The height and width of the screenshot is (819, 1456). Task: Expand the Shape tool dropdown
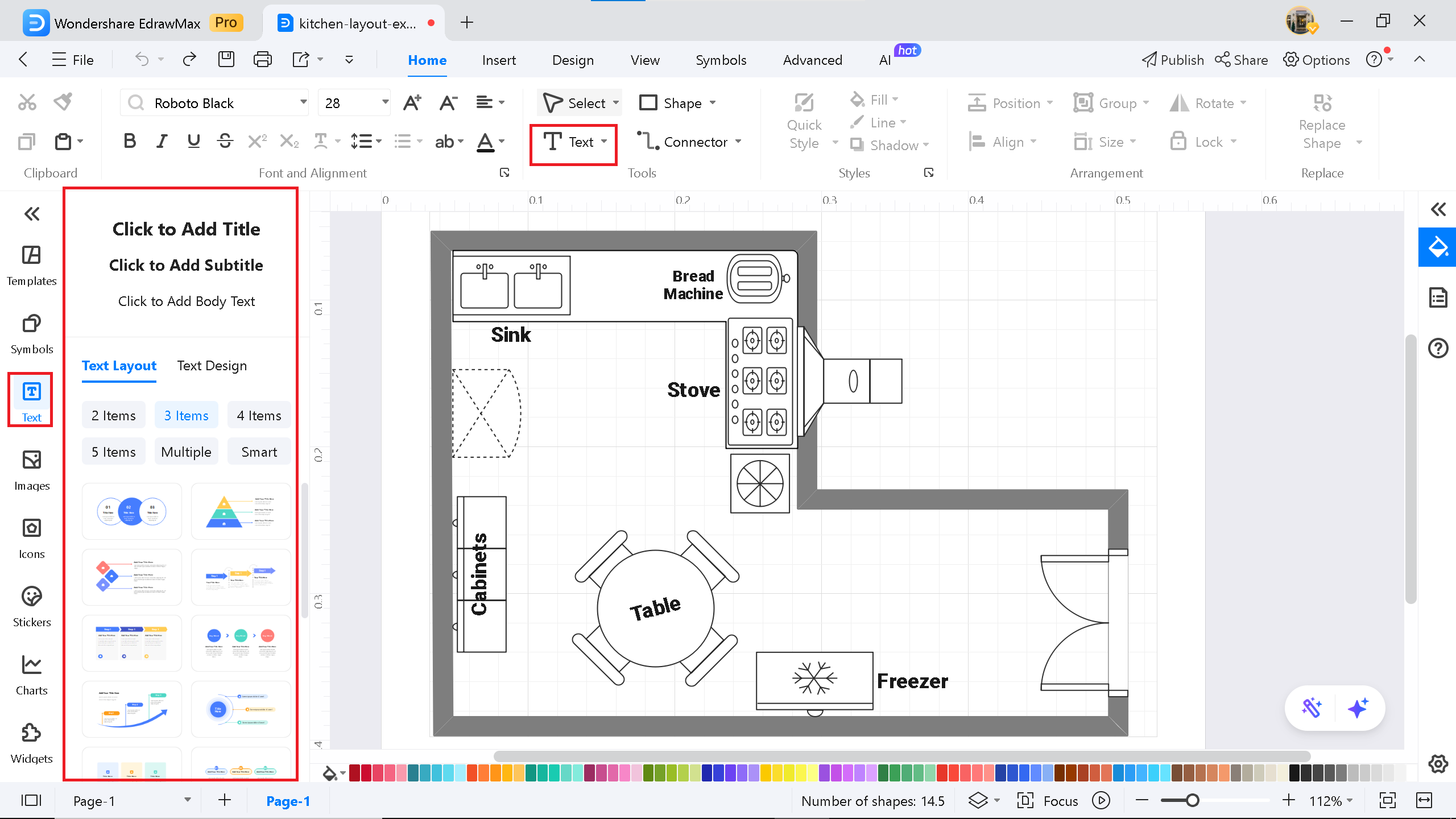[713, 103]
